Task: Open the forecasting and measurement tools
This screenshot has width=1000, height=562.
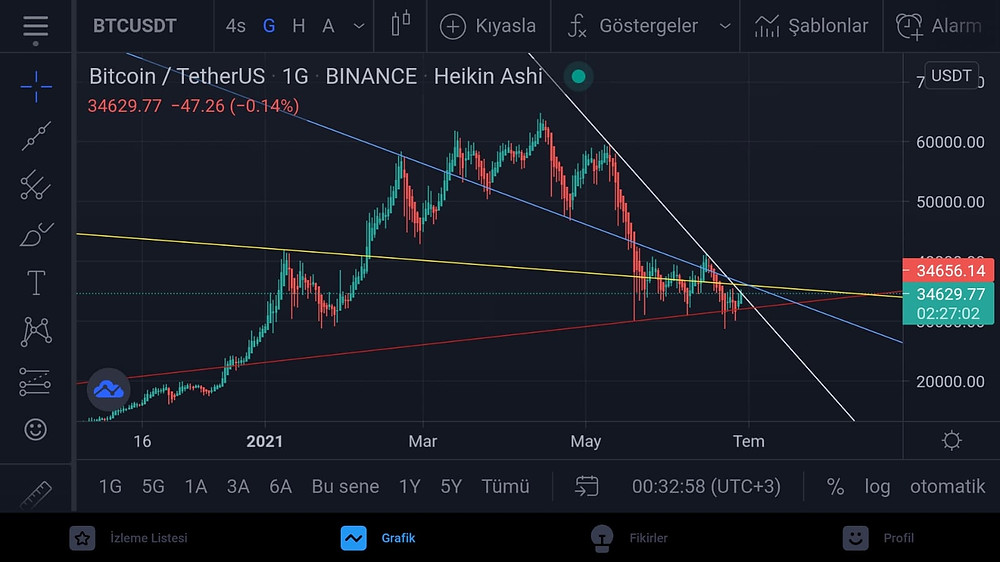Action: [35, 381]
